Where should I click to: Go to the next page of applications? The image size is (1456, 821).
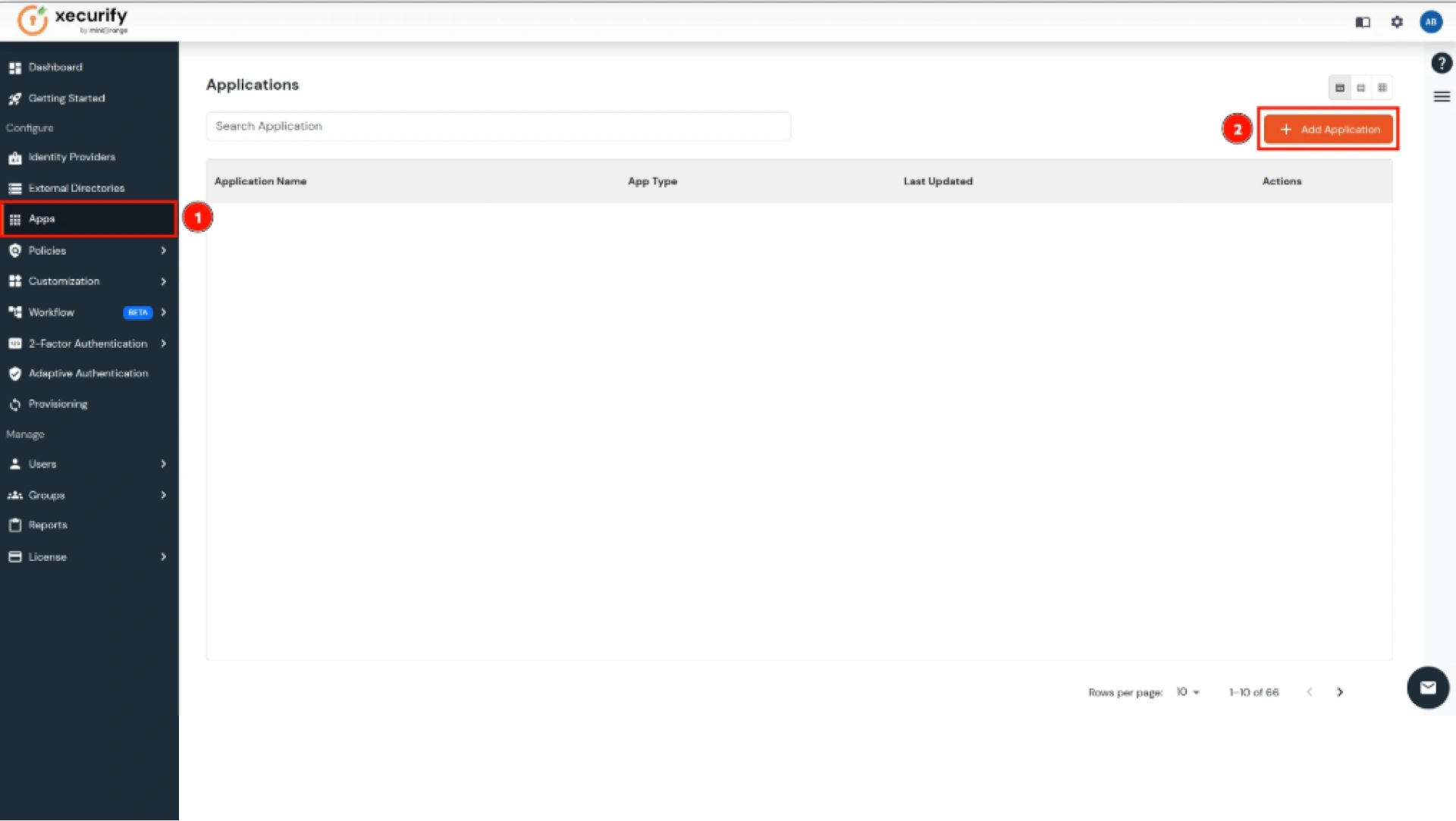(x=1340, y=692)
